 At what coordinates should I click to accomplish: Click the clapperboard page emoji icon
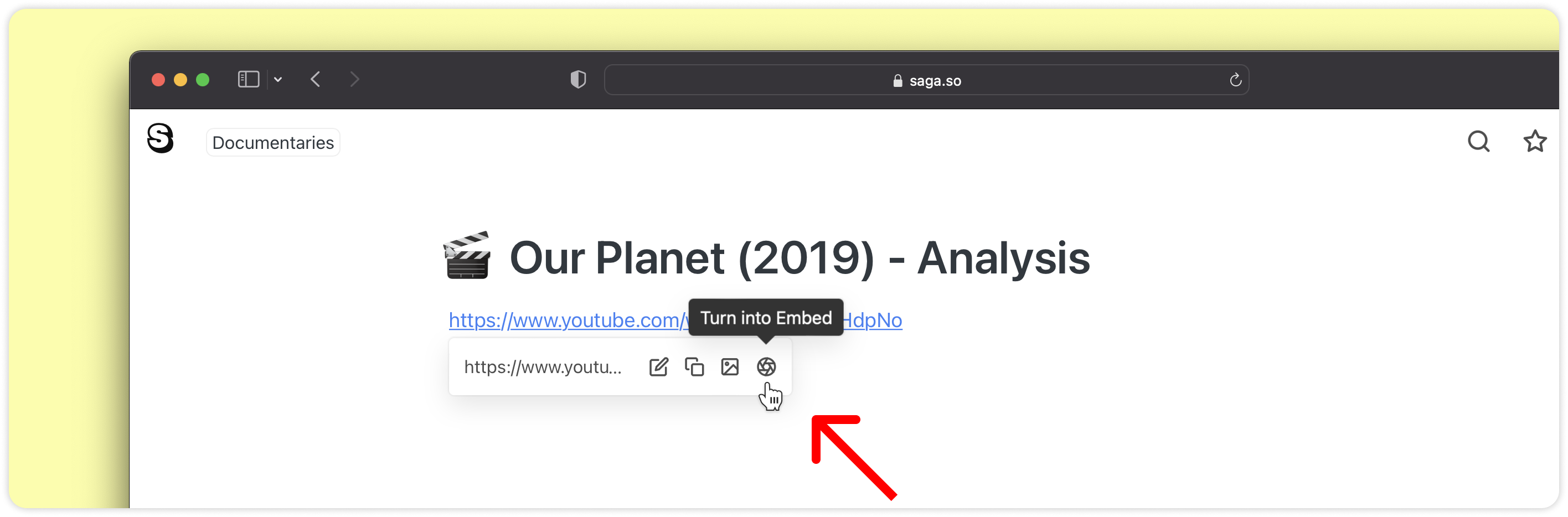(x=467, y=256)
